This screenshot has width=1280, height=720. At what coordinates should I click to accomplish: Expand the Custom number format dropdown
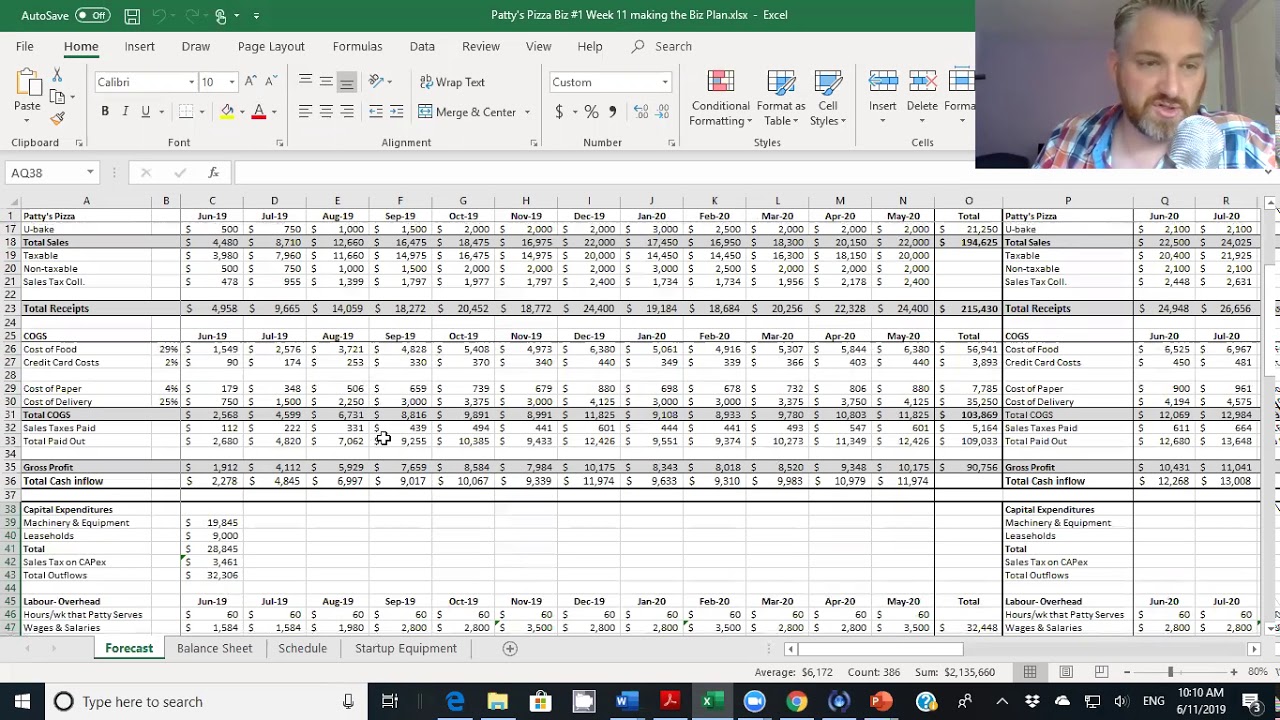664,82
